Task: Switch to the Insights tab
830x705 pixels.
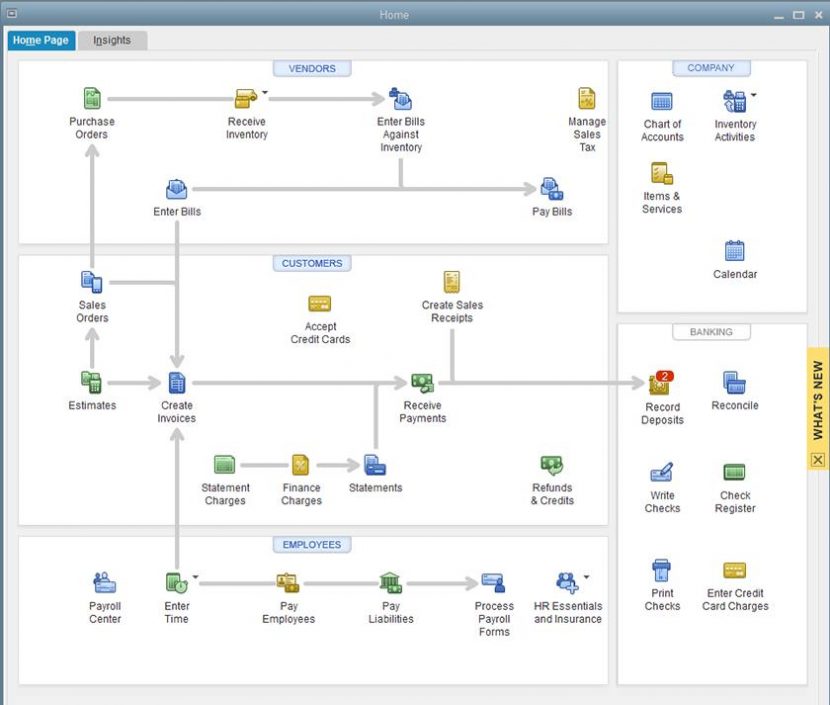Action: coord(112,40)
